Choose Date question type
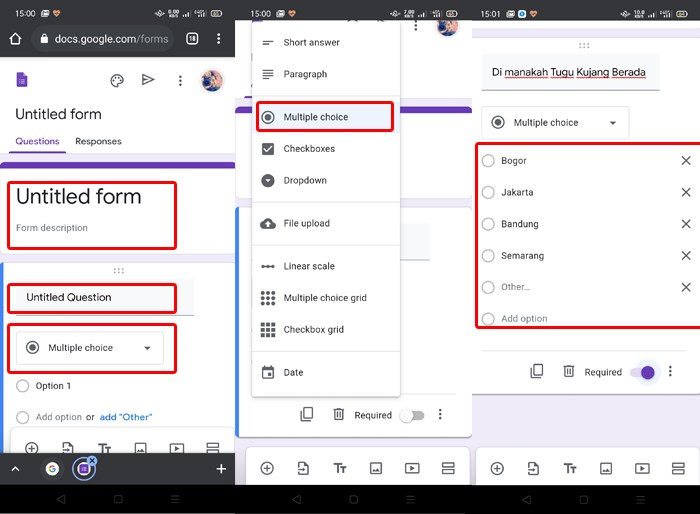The height and width of the screenshot is (514, 700). click(325, 372)
